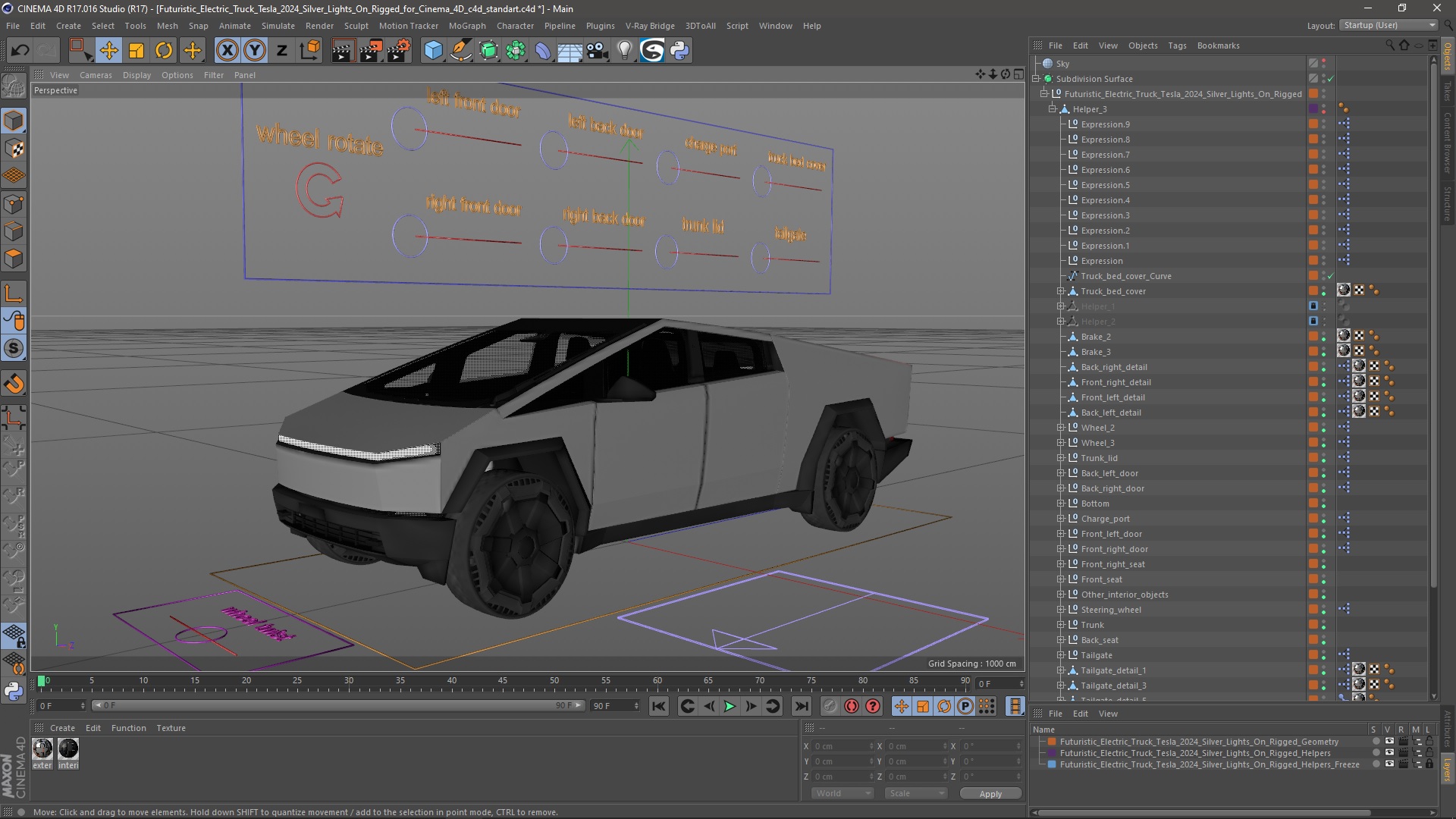The image size is (1456, 819).
Task: Click the blue Helpers_Freeze layer color swatch
Action: click(x=1052, y=764)
